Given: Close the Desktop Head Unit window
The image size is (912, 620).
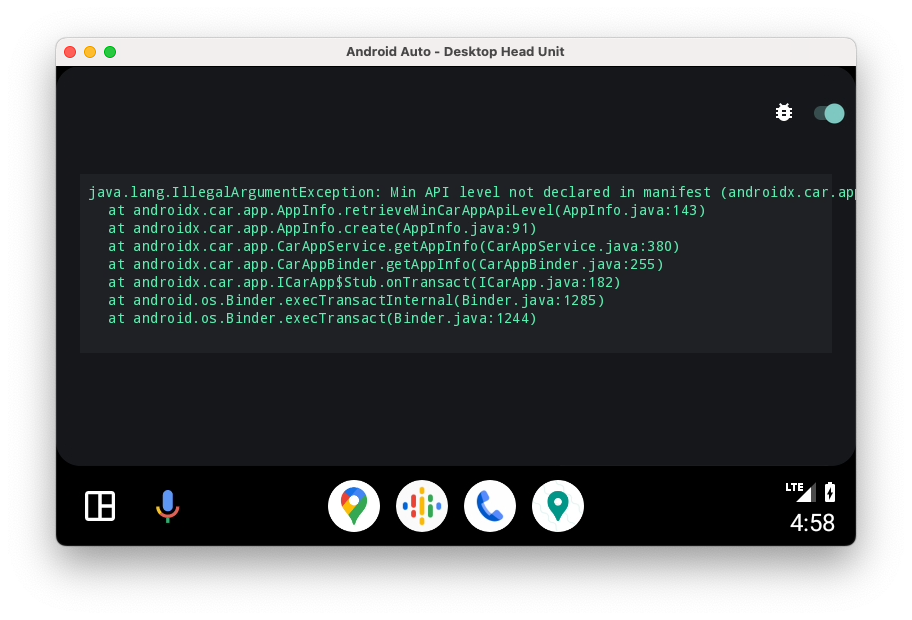Looking at the screenshot, I should tap(70, 52).
